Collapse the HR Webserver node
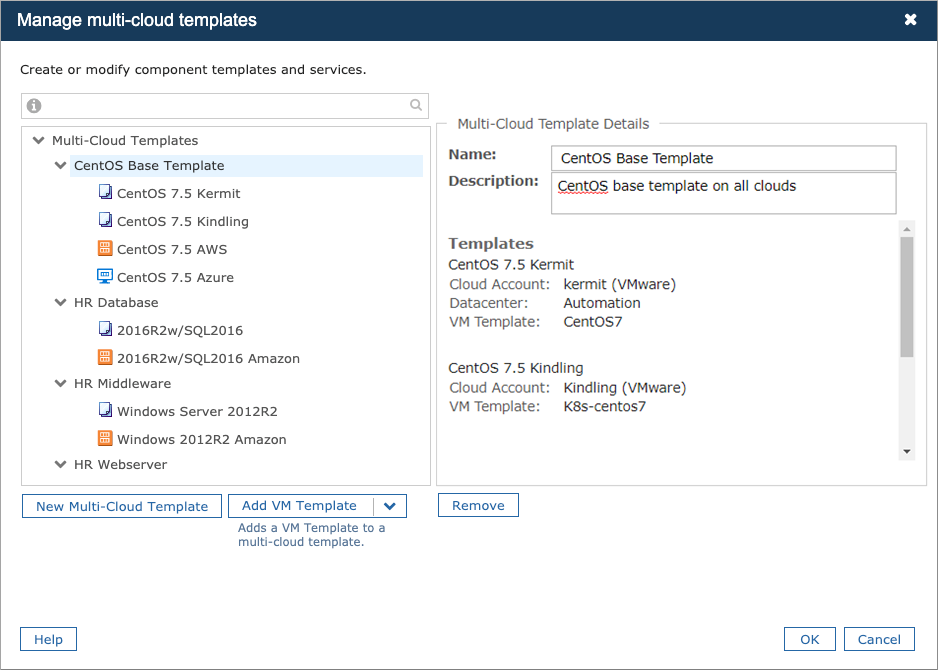The image size is (938, 670). pos(60,464)
